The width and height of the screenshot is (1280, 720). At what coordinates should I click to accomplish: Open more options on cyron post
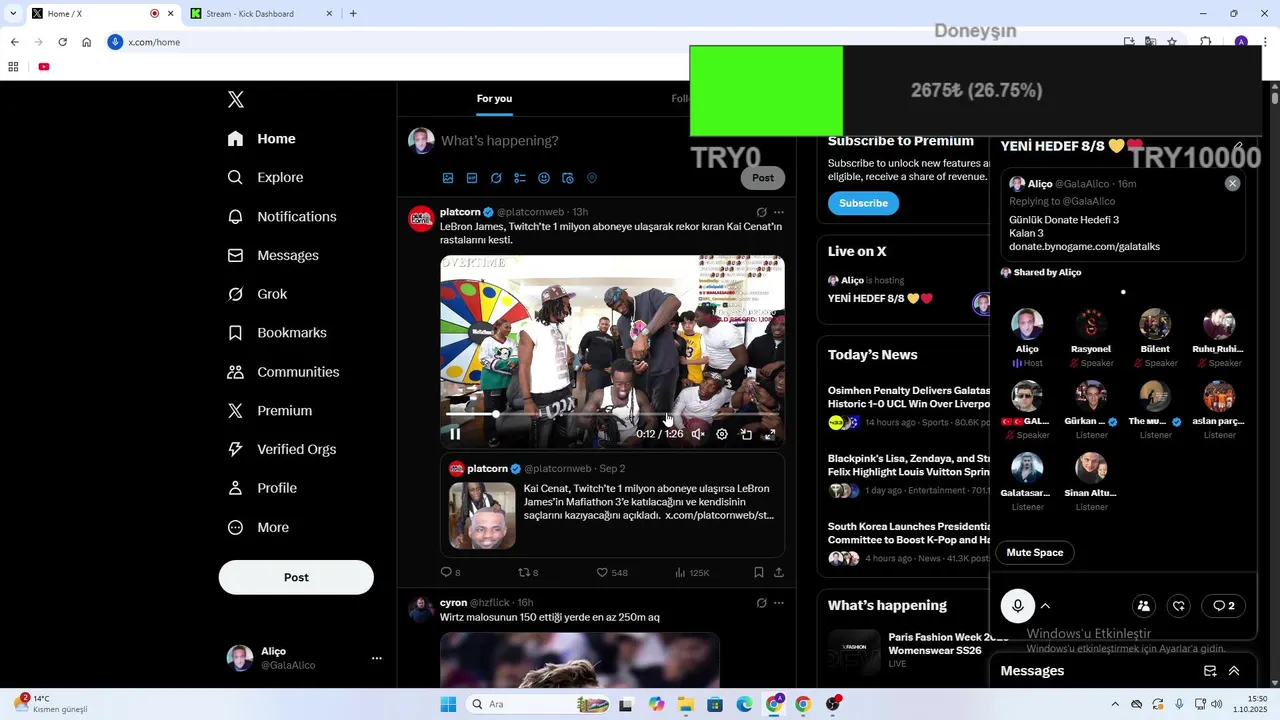(x=779, y=603)
